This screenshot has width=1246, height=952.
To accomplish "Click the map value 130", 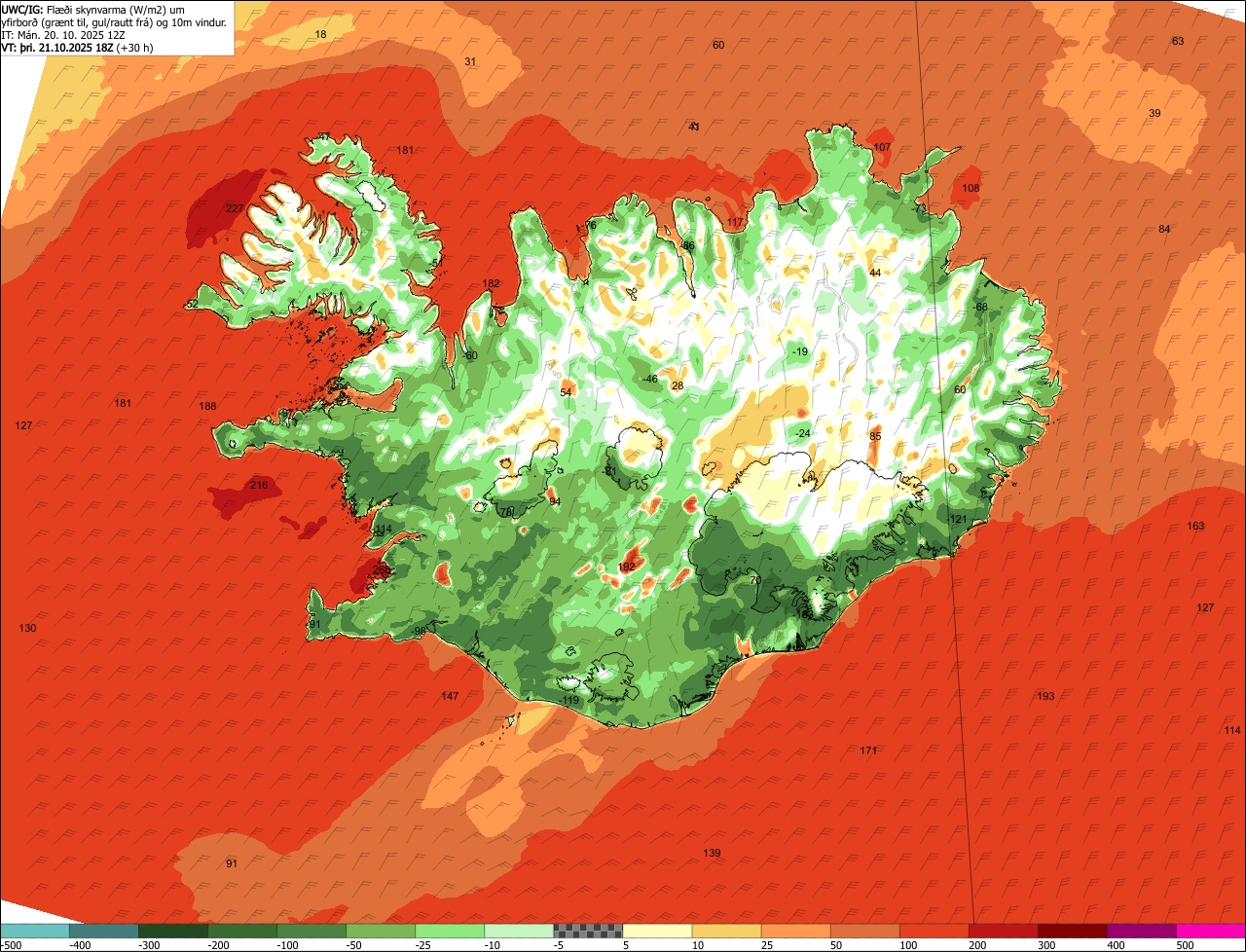I will pos(27,628).
